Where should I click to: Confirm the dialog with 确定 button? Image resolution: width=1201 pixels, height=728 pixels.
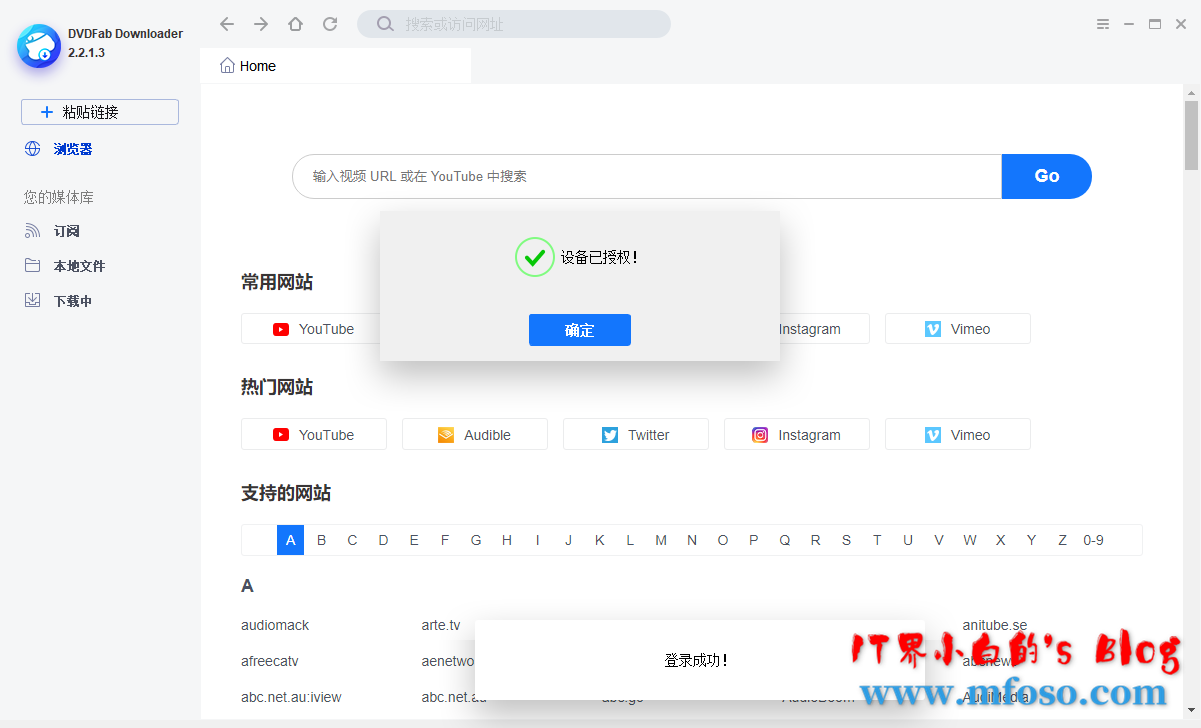[x=580, y=330]
